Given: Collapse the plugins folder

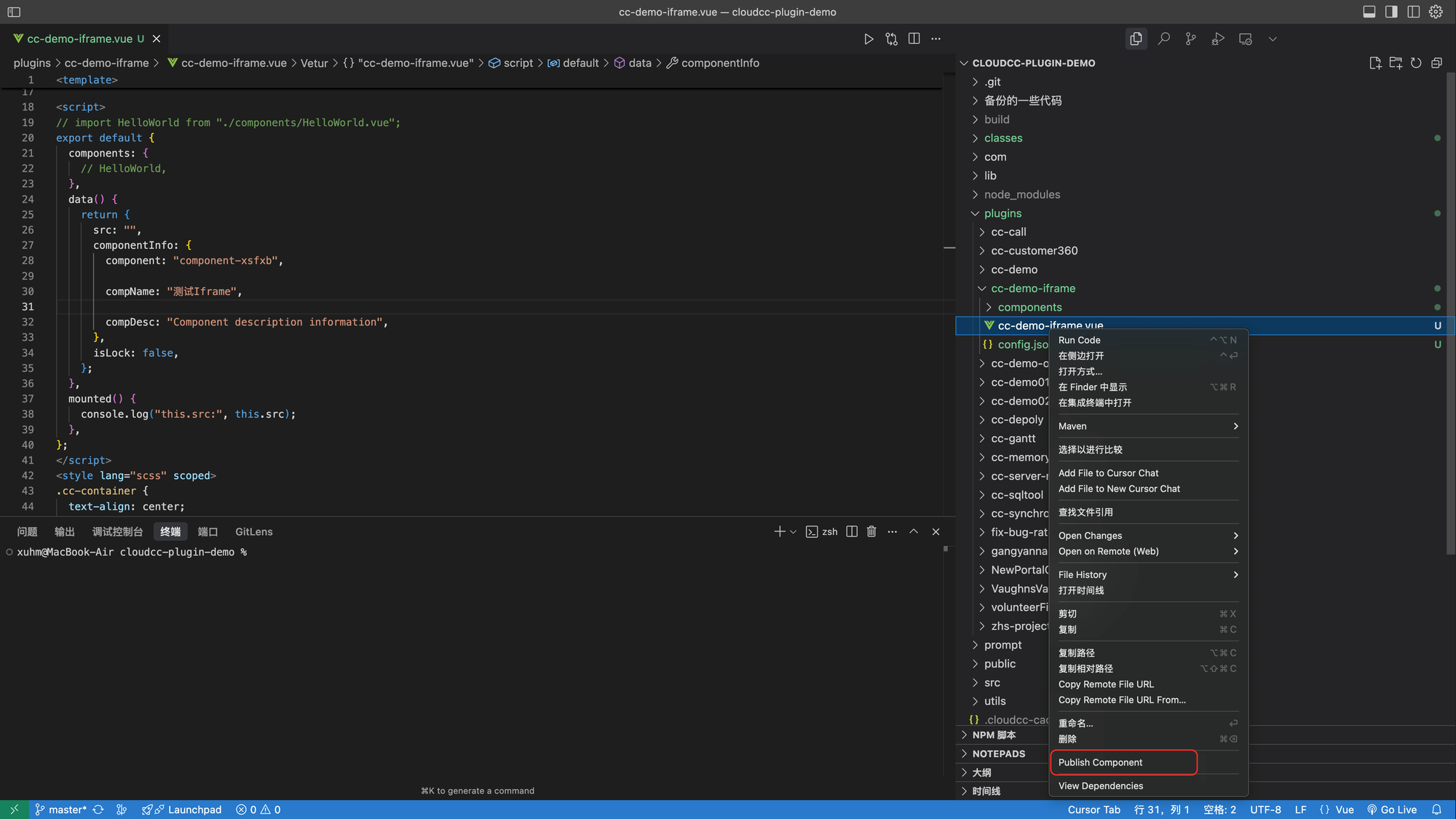Looking at the screenshot, I should pos(1002,213).
